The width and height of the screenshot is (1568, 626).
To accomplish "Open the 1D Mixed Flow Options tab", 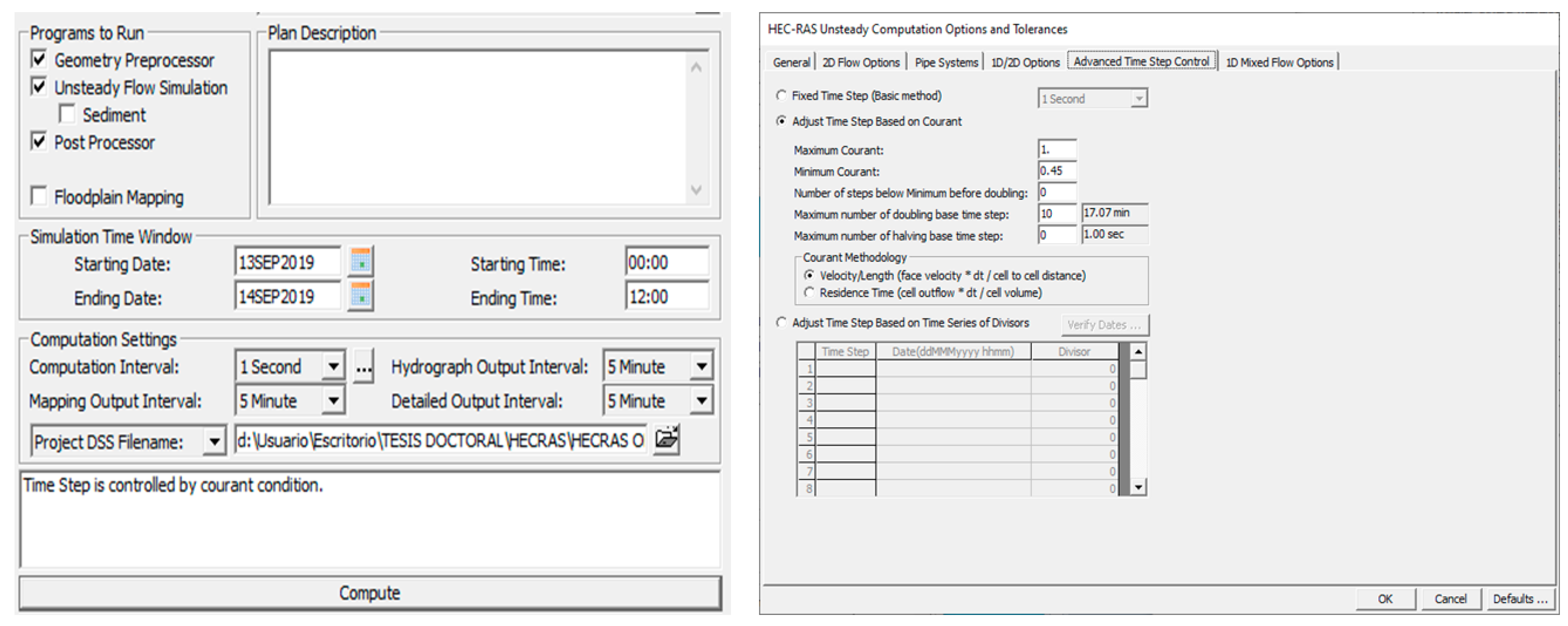I will pos(1279,62).
